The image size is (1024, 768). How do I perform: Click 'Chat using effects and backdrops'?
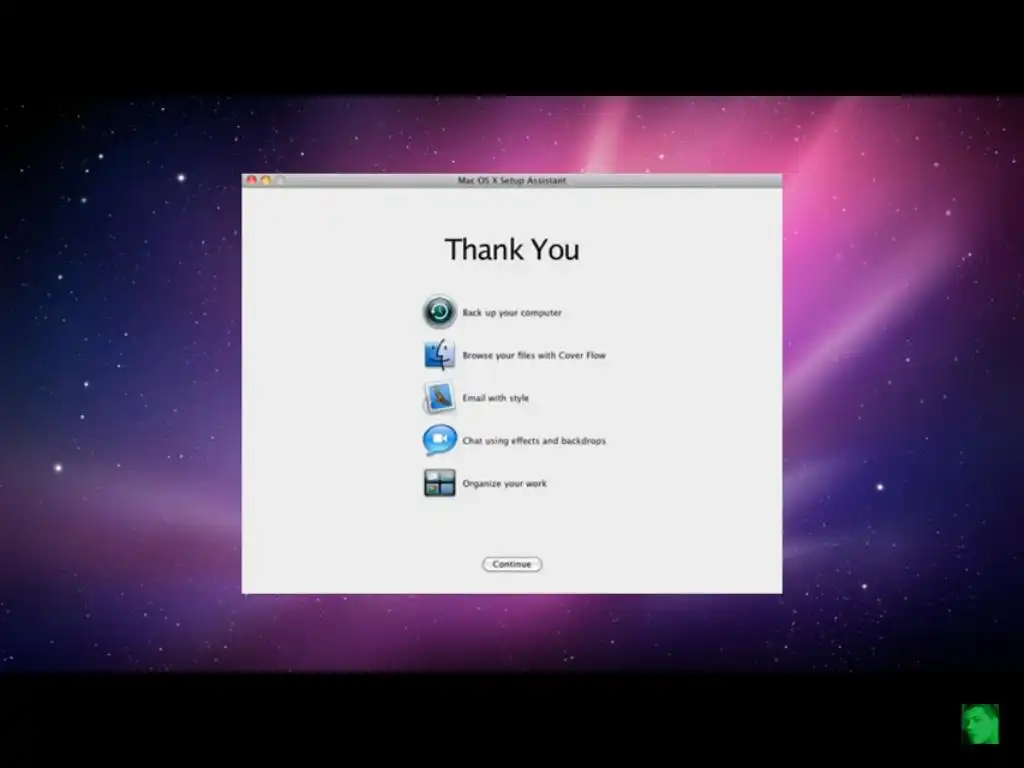(534, 441)
